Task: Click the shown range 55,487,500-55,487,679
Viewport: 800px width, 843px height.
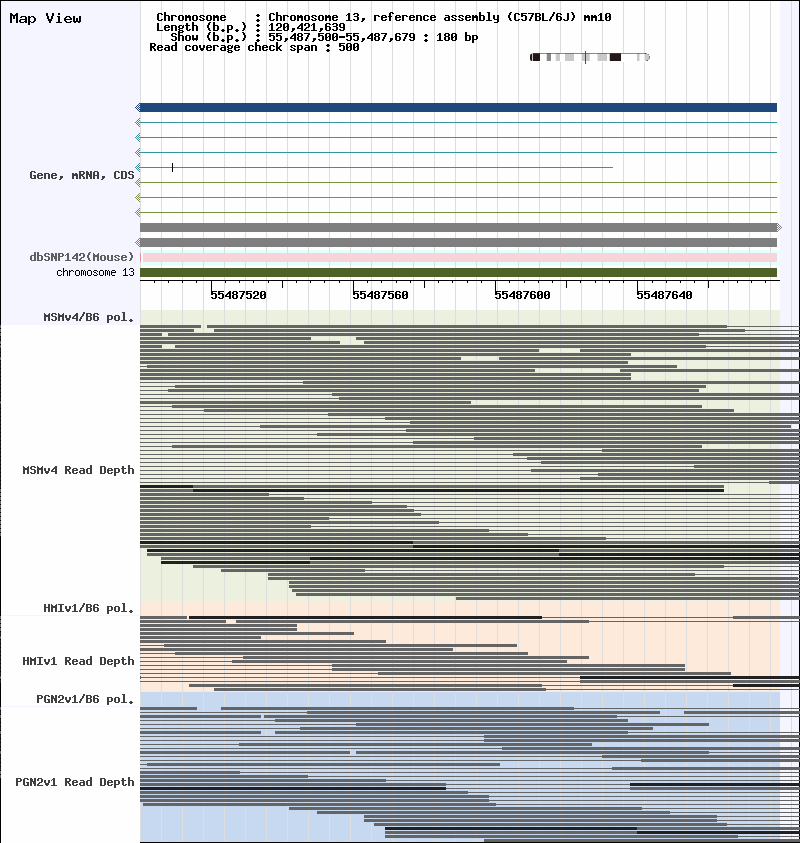Action: click(x=341, y=37)
